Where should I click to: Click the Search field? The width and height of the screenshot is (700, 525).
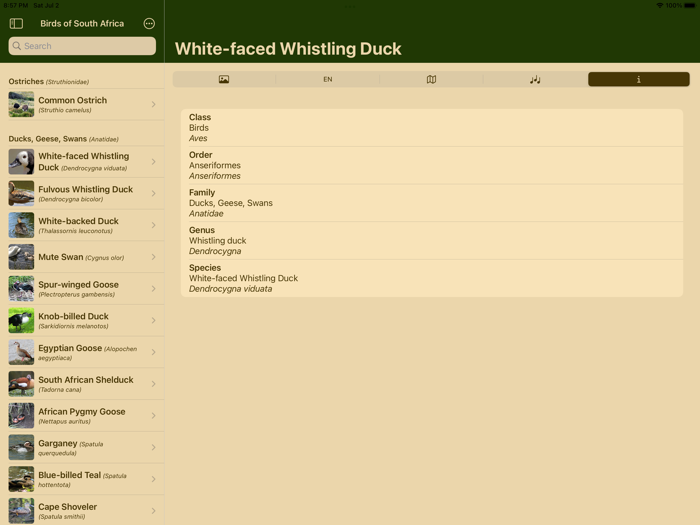82,46
